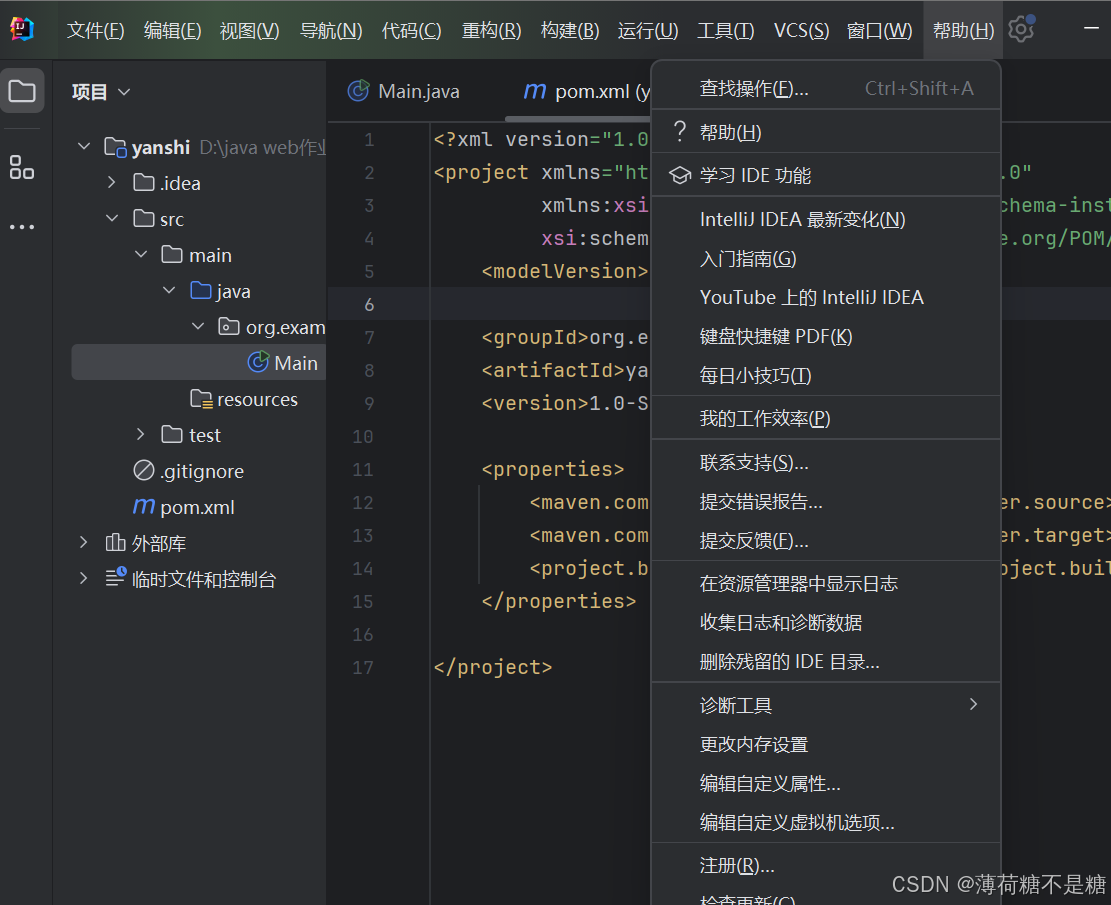This screenshot has width=1111, height=905.
Task: Click the IntelliJ IDEA logo icon
Action: tap(22, 29)
